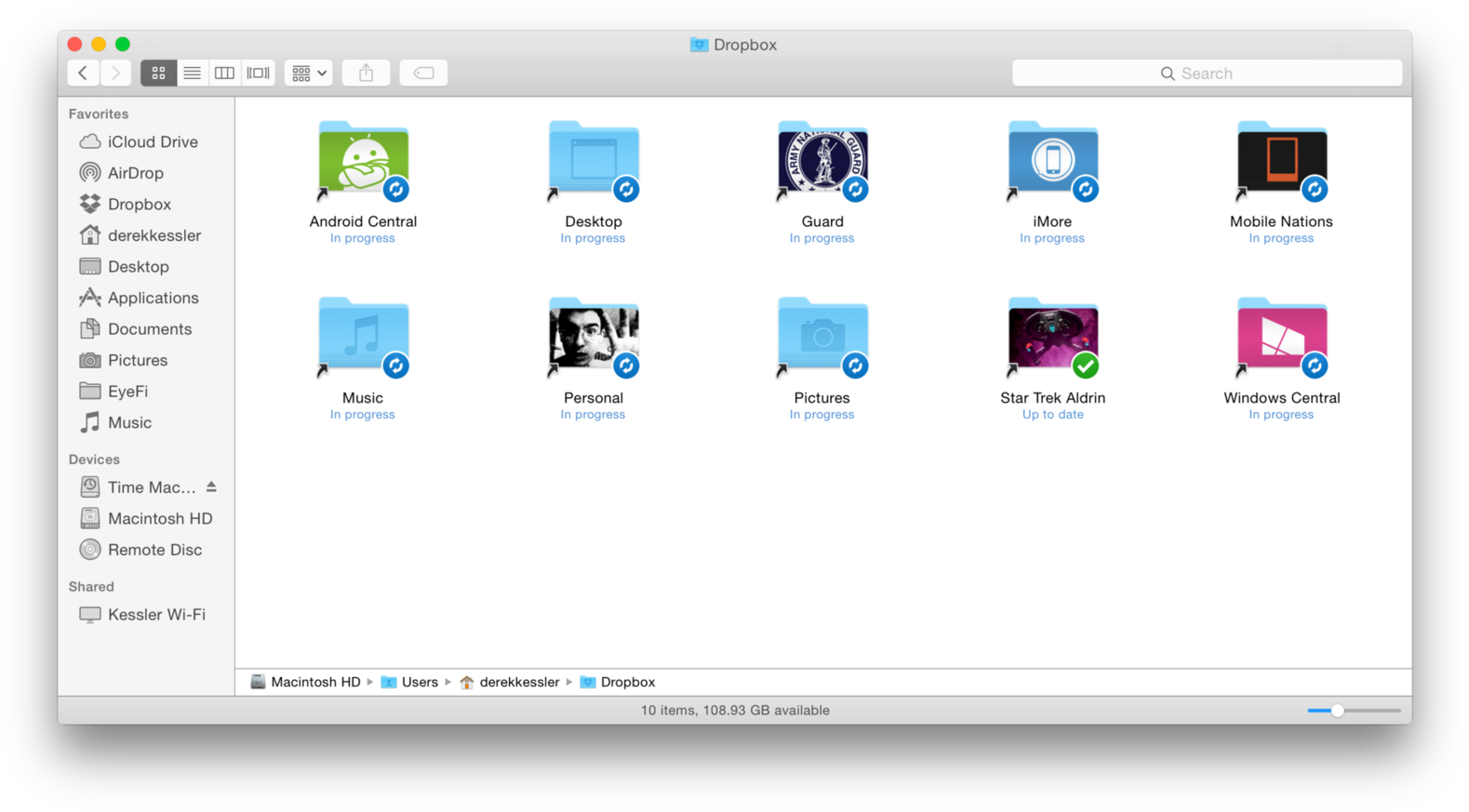Open iCloud Drive from the sidebar
Screen dimensions: 1469x812
click(x=152, y=141)
